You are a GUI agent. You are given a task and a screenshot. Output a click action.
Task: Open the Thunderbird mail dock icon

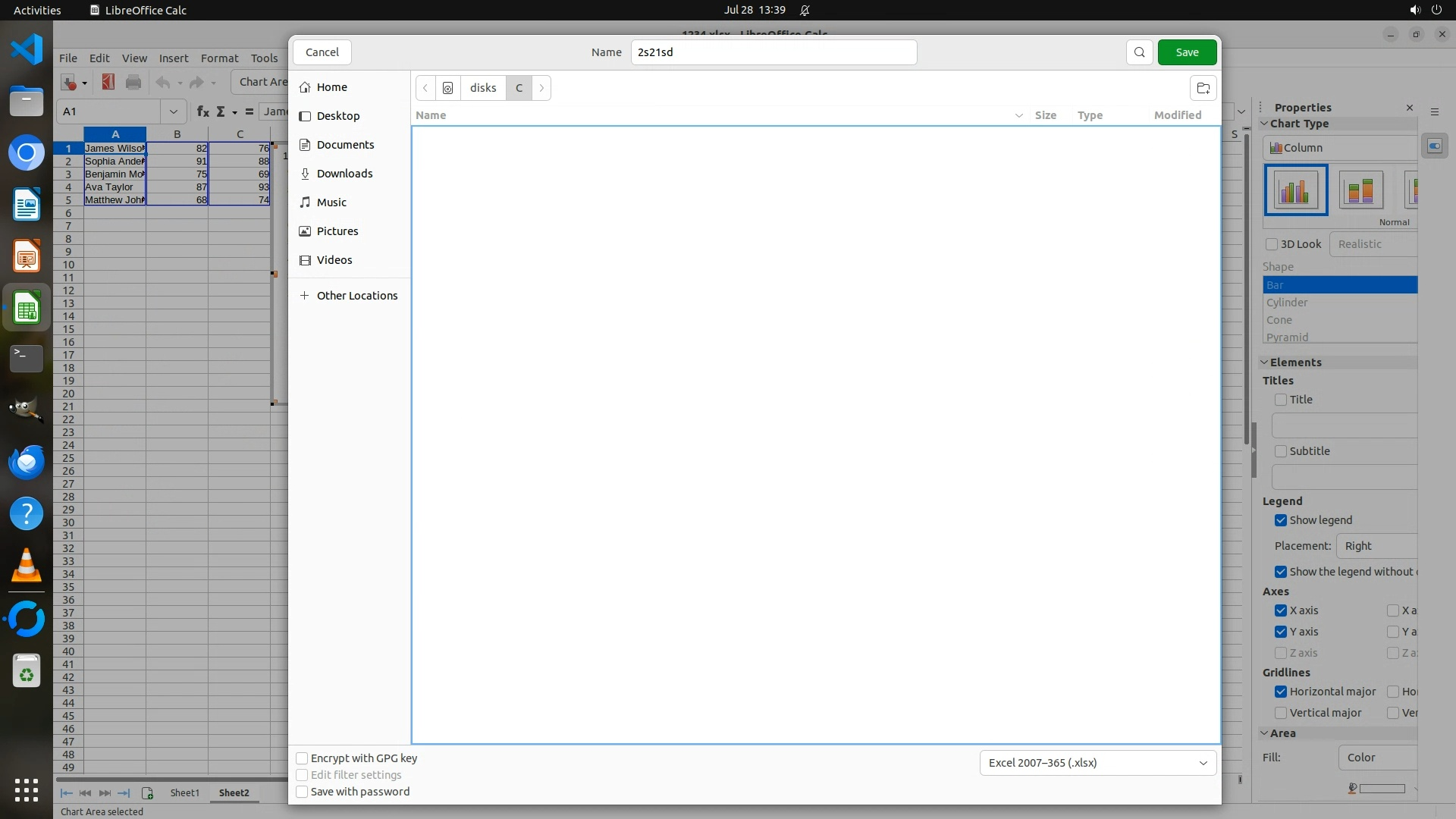coord(27,462)
